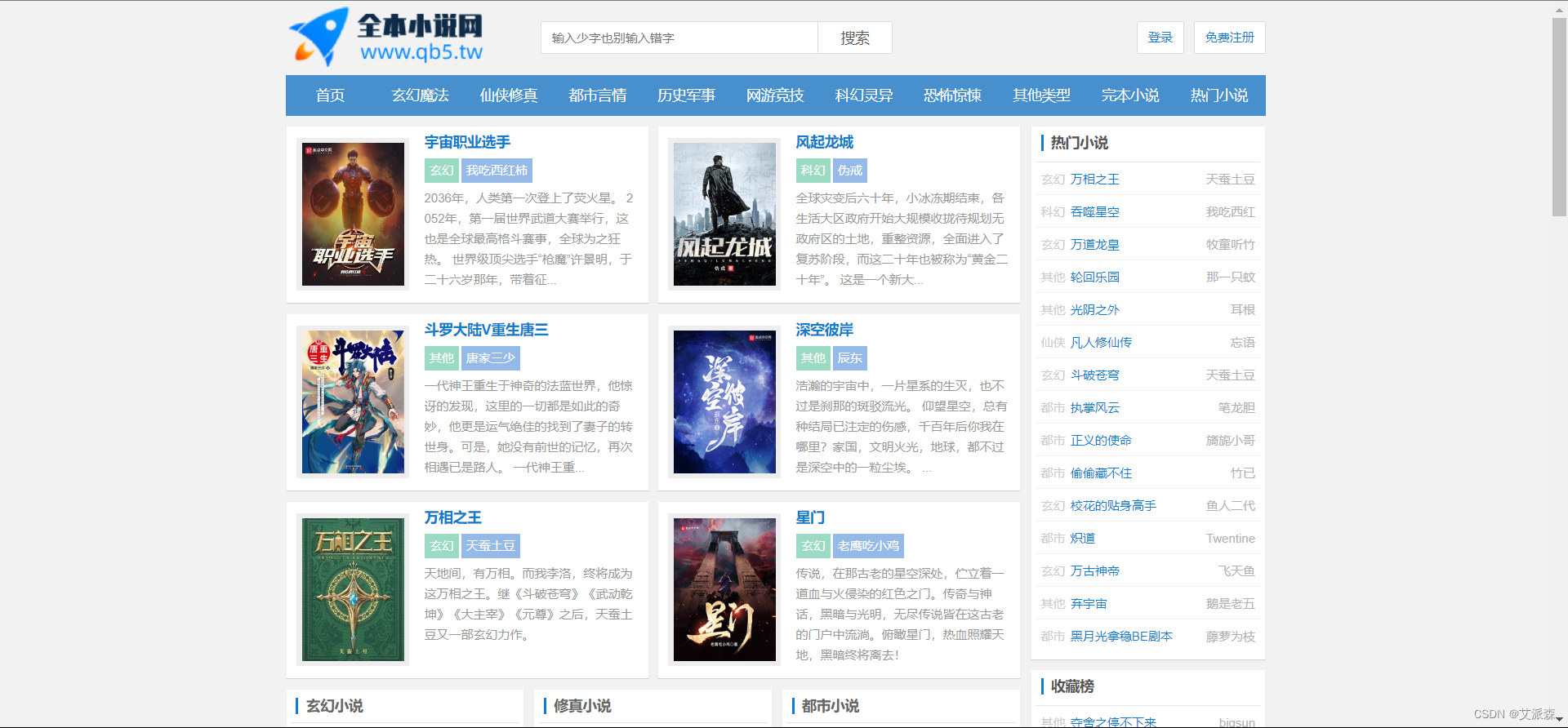The width and height of the screenshot is (1568, 728).
Task: Select 科幻灵异 from the navigation bar
Action: (x=863, y=95)
